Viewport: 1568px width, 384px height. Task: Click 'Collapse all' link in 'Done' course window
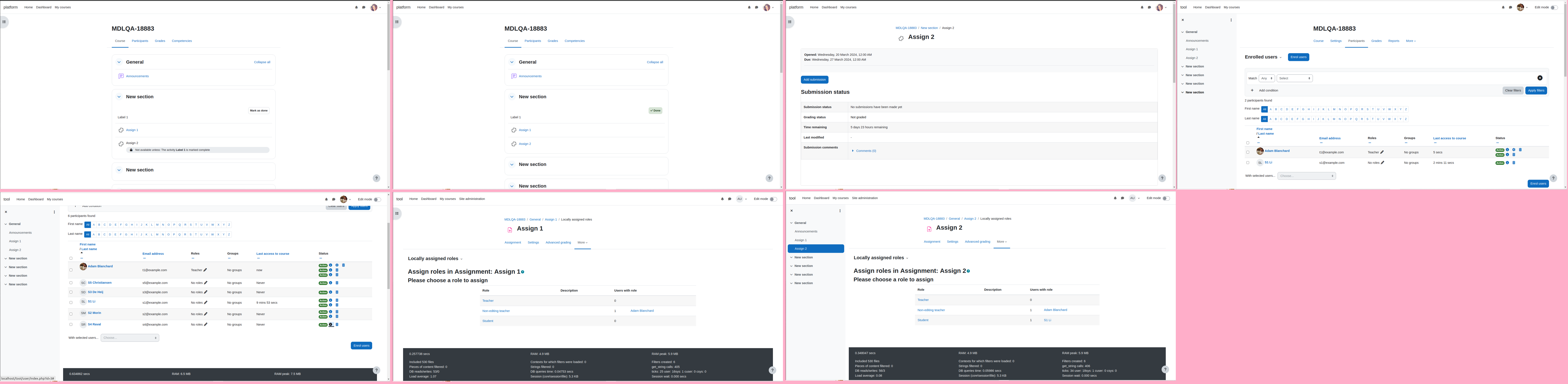click(x=655, y=62)
